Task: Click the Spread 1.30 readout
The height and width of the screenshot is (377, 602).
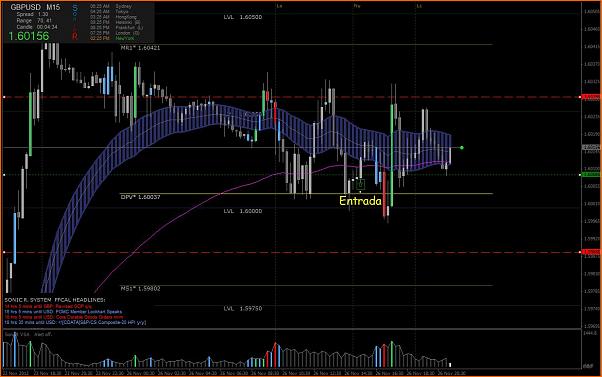Action: point(33,14)
